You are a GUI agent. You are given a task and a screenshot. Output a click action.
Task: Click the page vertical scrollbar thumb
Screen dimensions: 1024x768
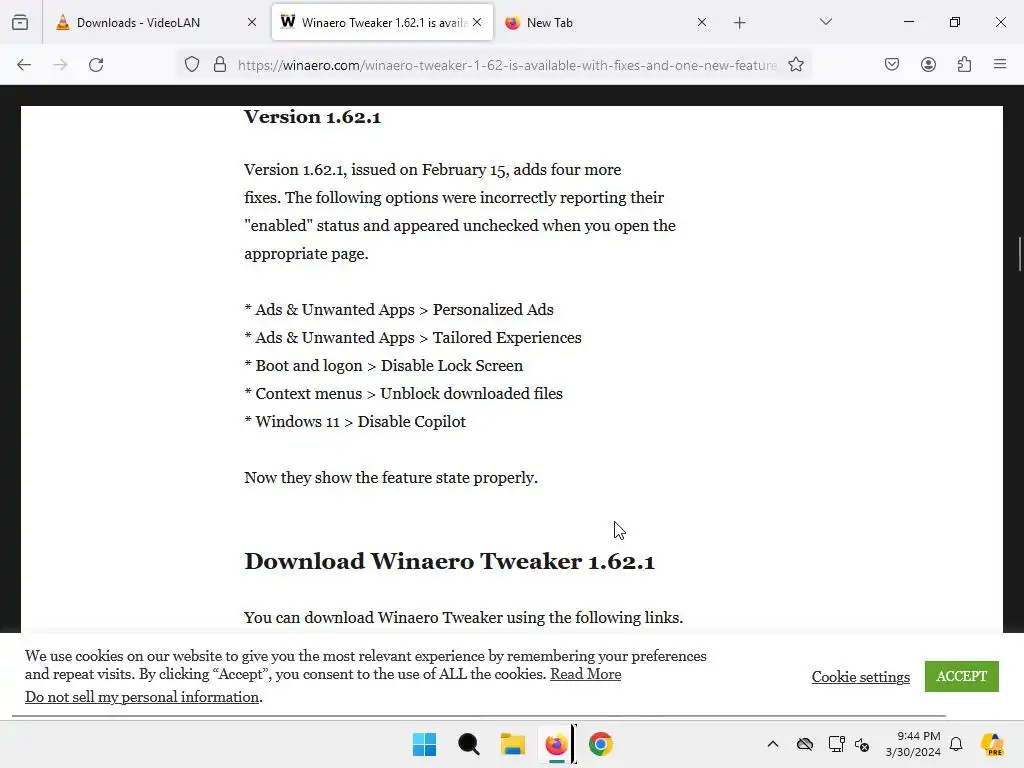1019,254
